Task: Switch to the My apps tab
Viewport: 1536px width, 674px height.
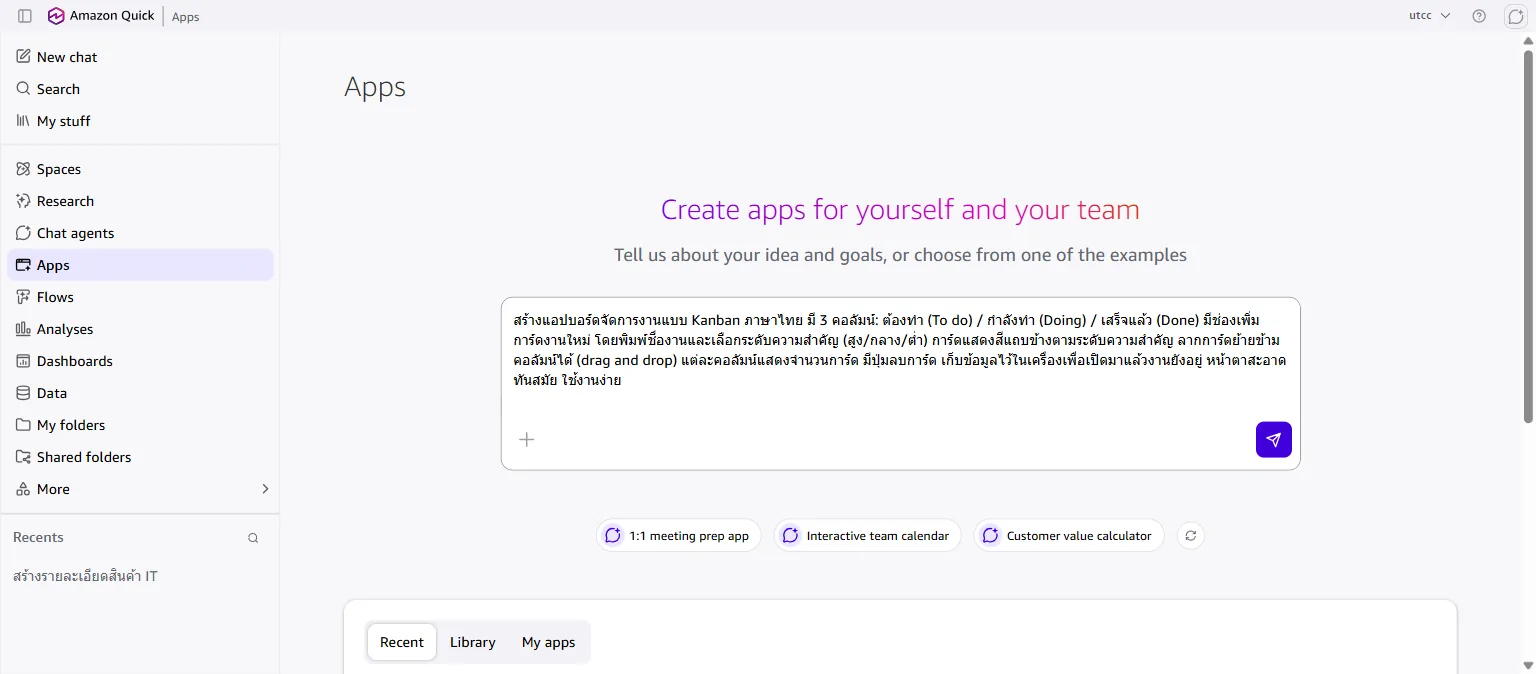Action: pos(548,642)
